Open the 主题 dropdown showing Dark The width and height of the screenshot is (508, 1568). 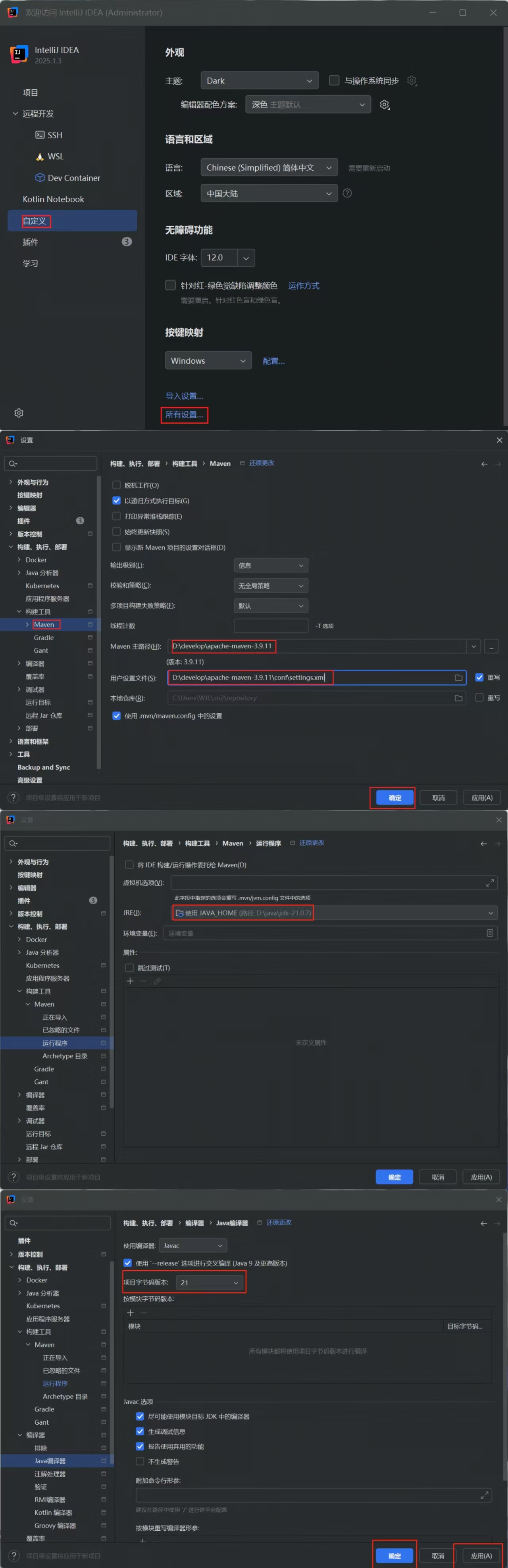[259, 80]
